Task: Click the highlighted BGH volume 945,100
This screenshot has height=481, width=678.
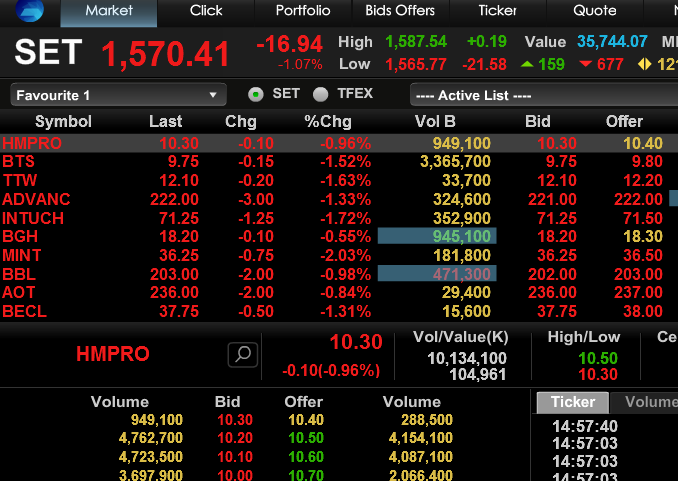Action: click(437, 237)
